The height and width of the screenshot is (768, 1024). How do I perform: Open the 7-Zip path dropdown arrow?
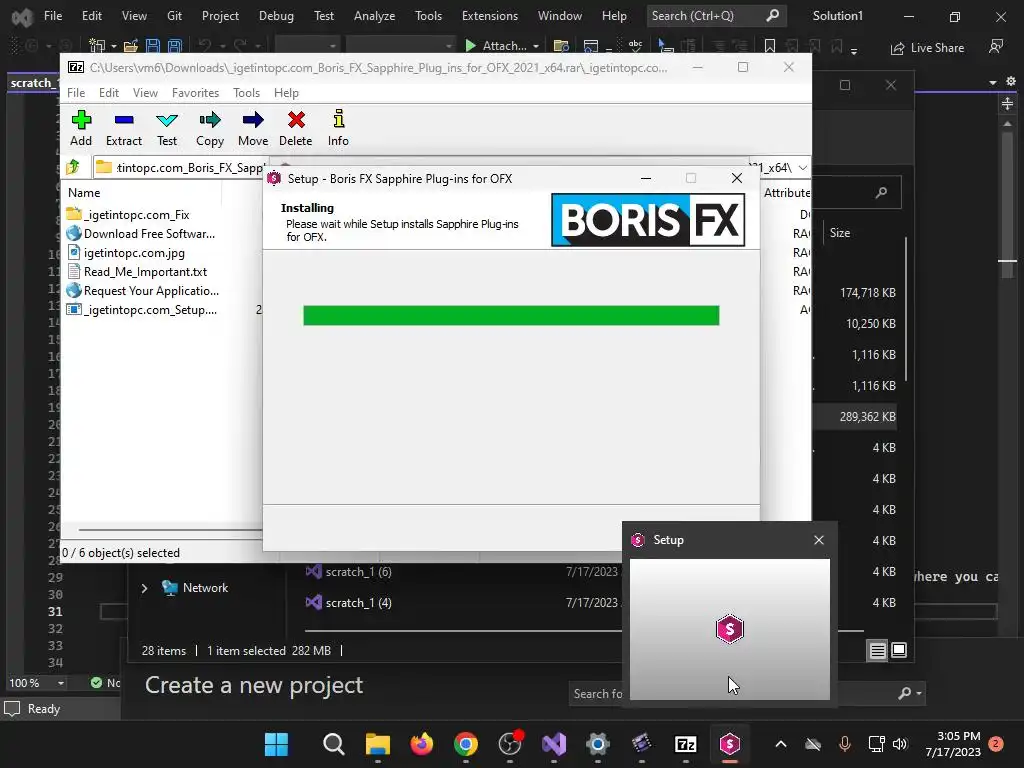[x=803, y=168]
